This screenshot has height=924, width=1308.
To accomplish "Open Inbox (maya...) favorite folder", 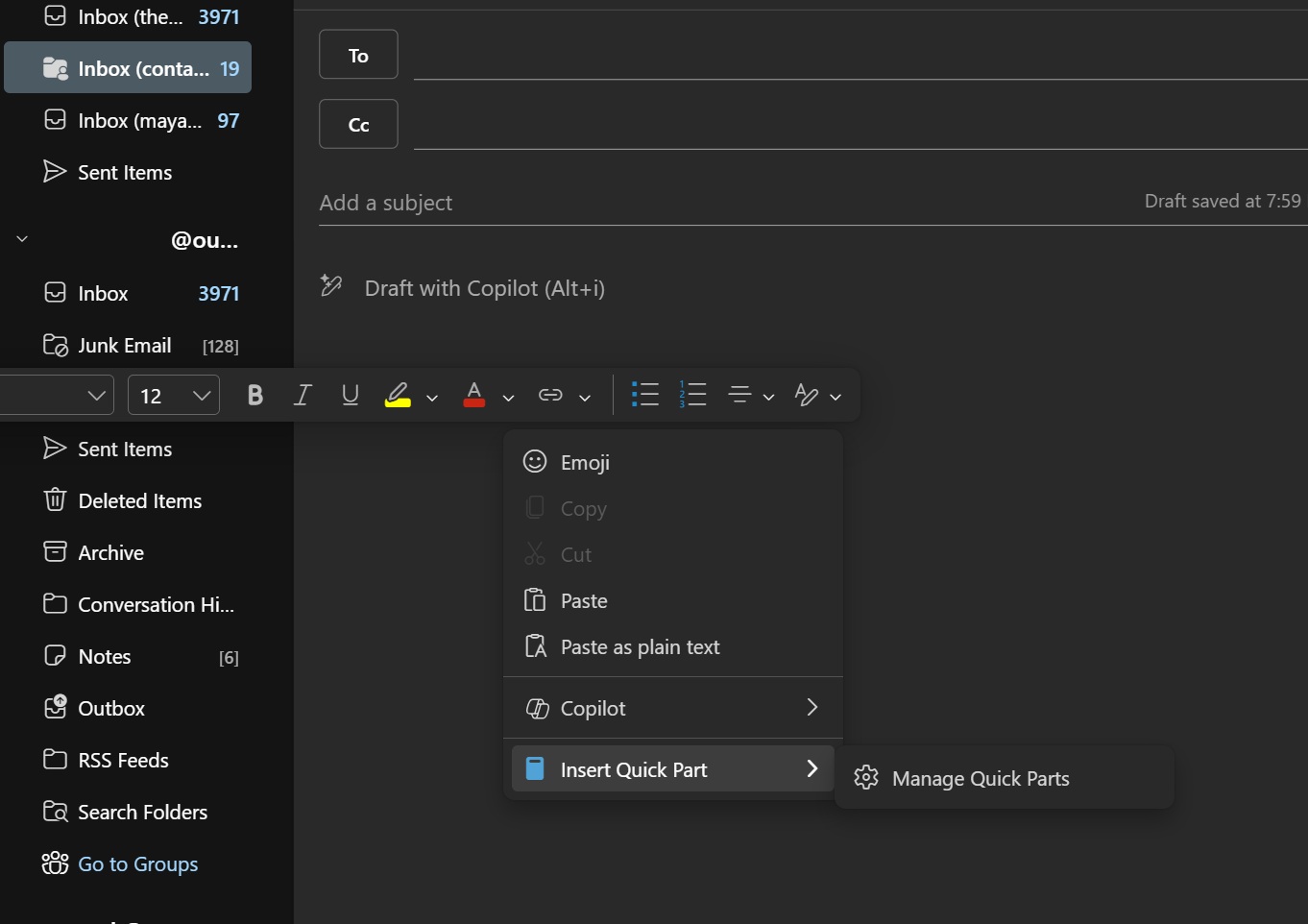I will tap(128, 120).
